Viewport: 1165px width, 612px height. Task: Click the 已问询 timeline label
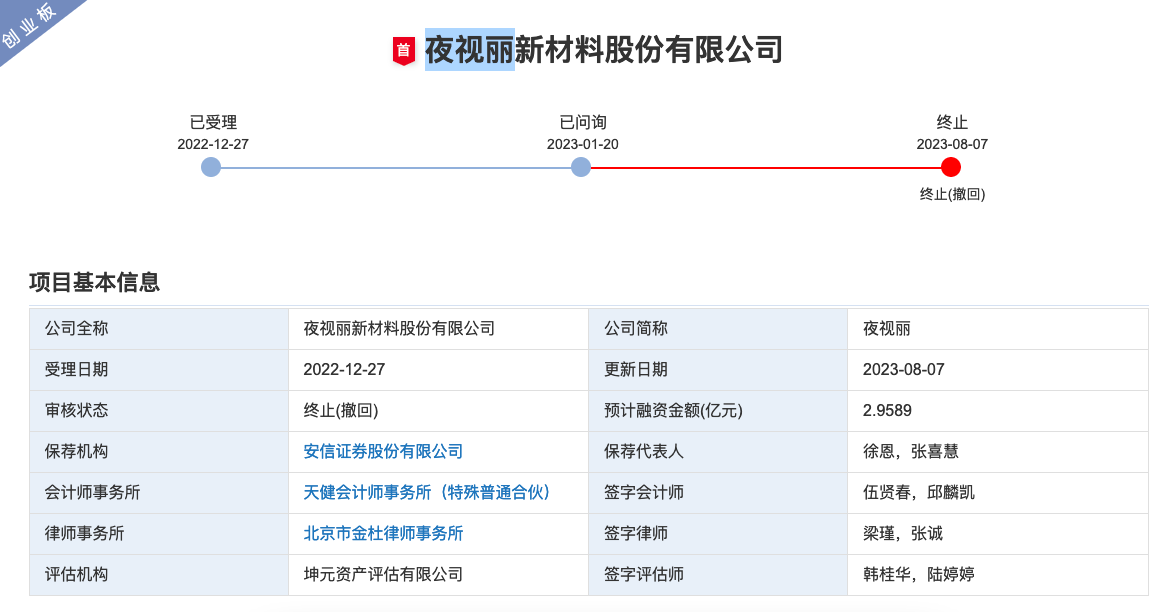pyautogui.click(x=583, y=122)
